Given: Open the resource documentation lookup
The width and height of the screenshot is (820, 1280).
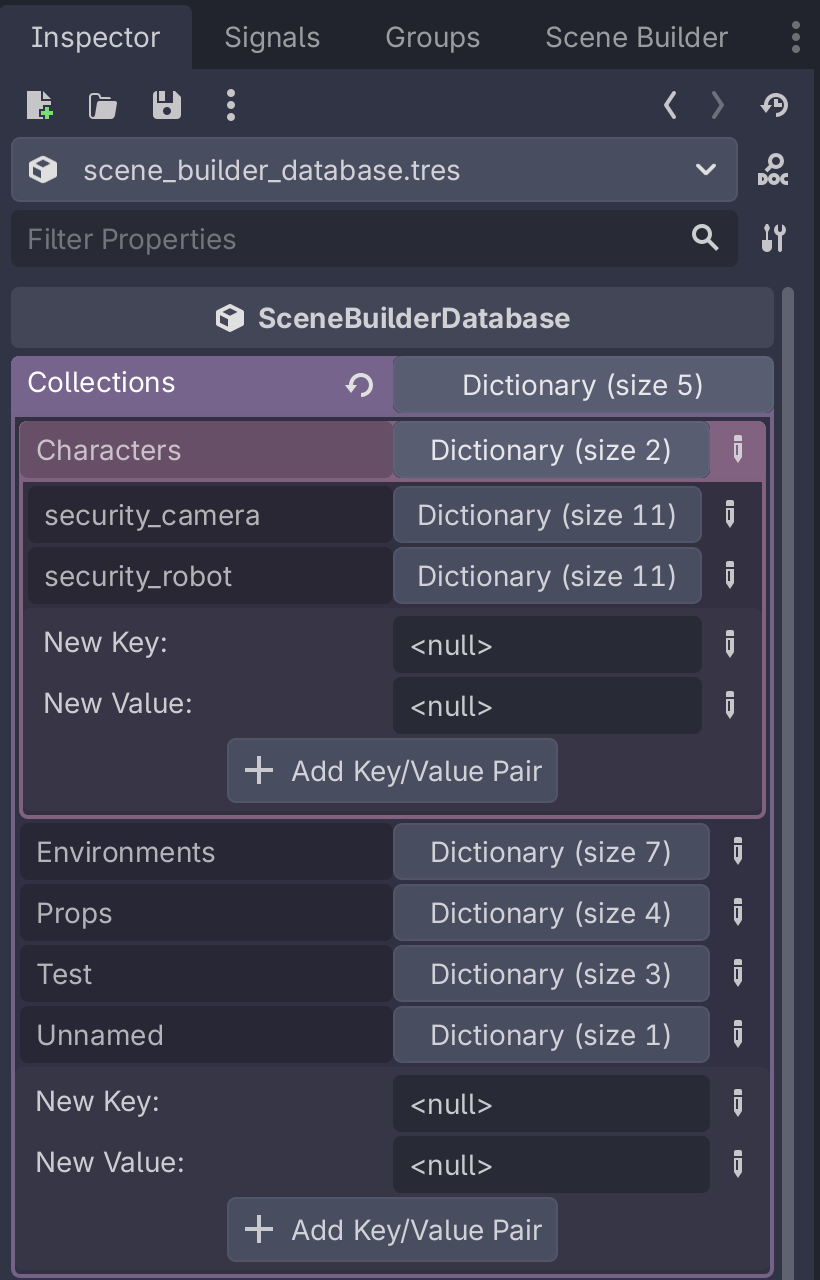Looking at the screenshot, I should click(774, 169).
